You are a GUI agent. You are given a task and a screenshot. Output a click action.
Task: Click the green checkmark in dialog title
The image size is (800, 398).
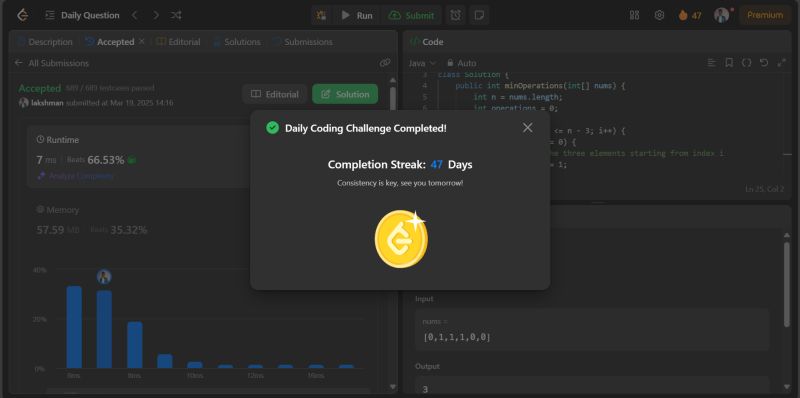coord(272,128)
